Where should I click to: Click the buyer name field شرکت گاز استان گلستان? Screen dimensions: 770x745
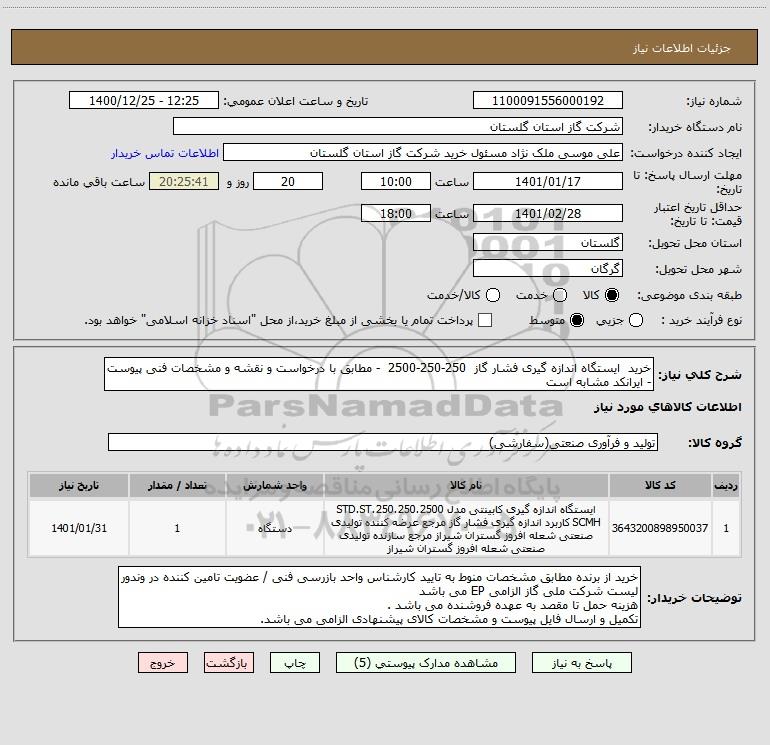(398, 126)
